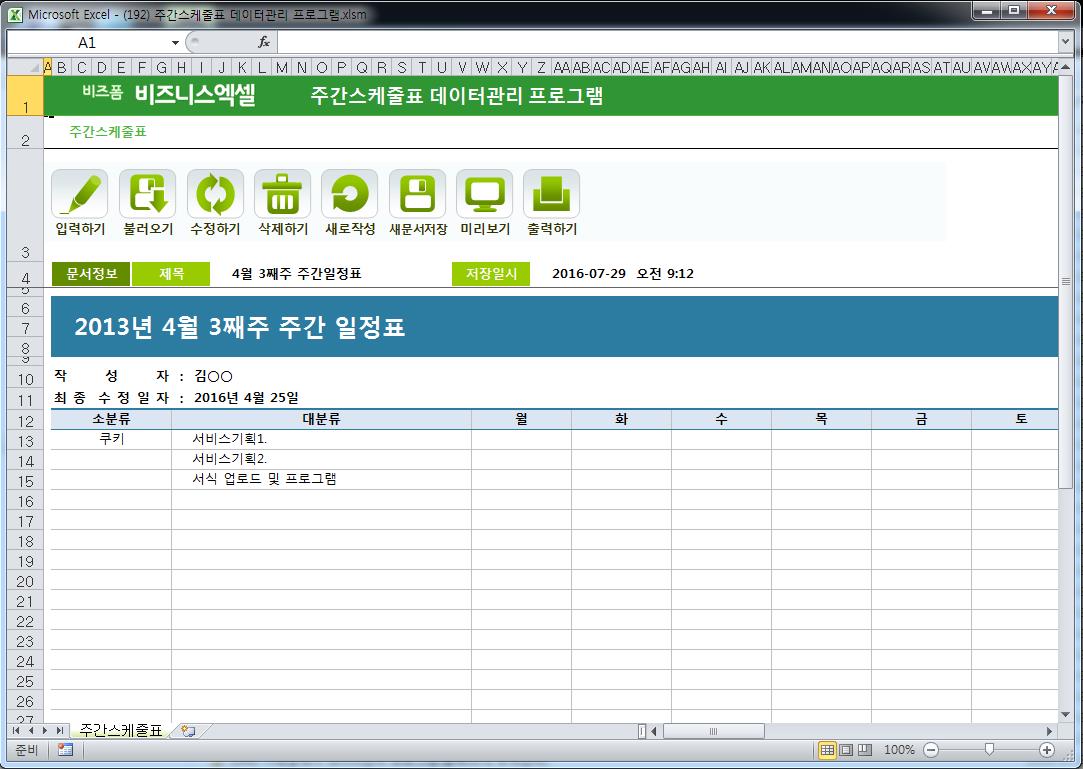Open the Name Box dropdown arrow
The image size is (1083, 769).
(x=175, y=43)
